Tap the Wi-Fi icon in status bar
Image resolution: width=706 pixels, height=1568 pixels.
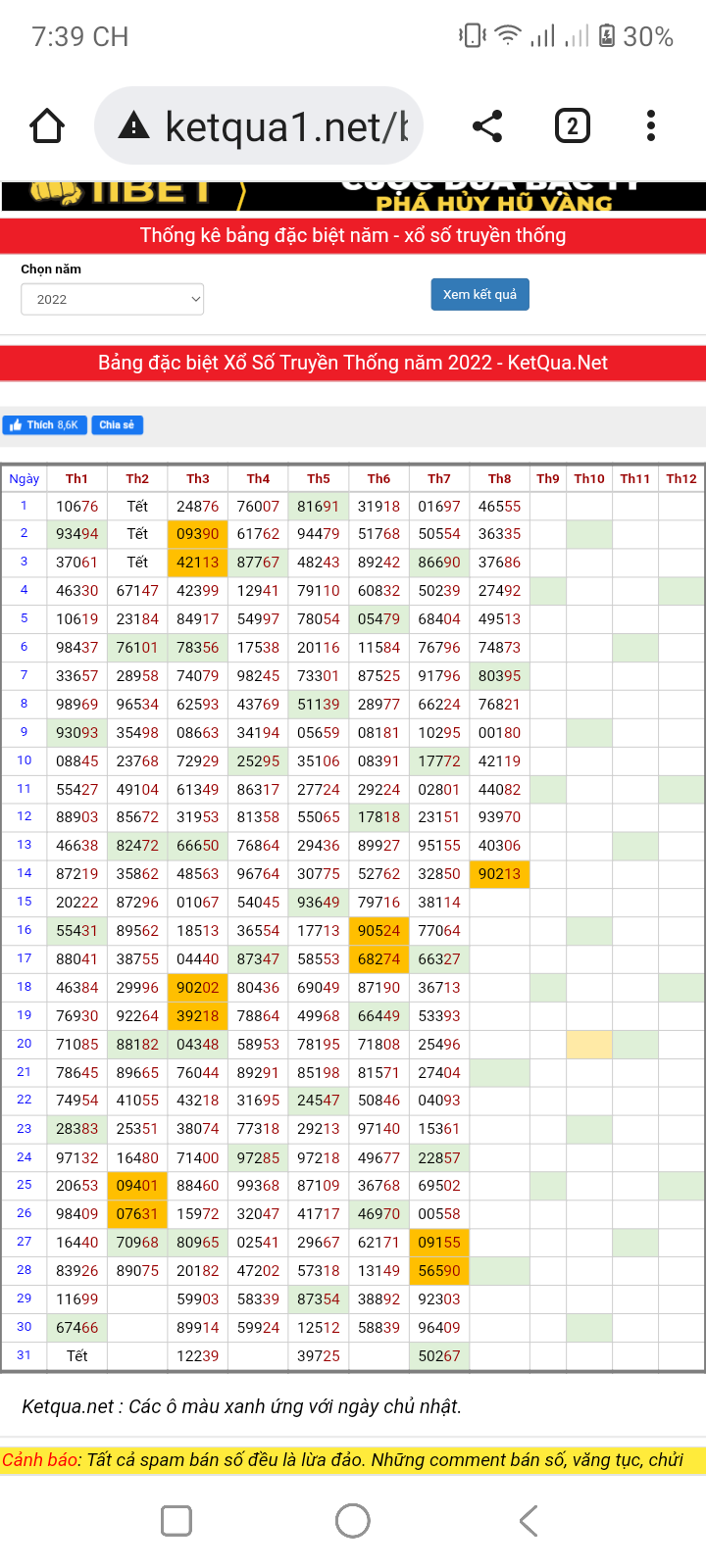(x=508, y=36)
